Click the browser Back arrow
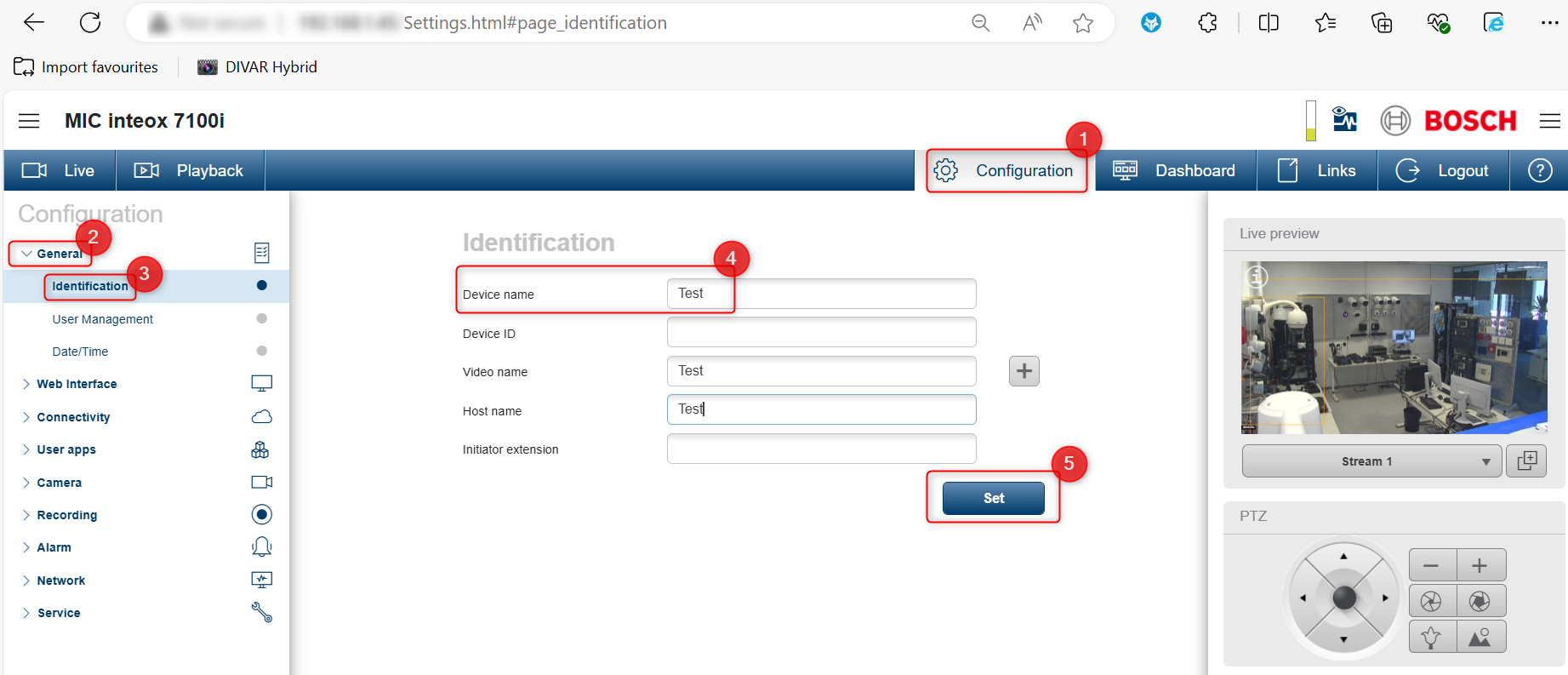1568x675 pixels. 34,23
